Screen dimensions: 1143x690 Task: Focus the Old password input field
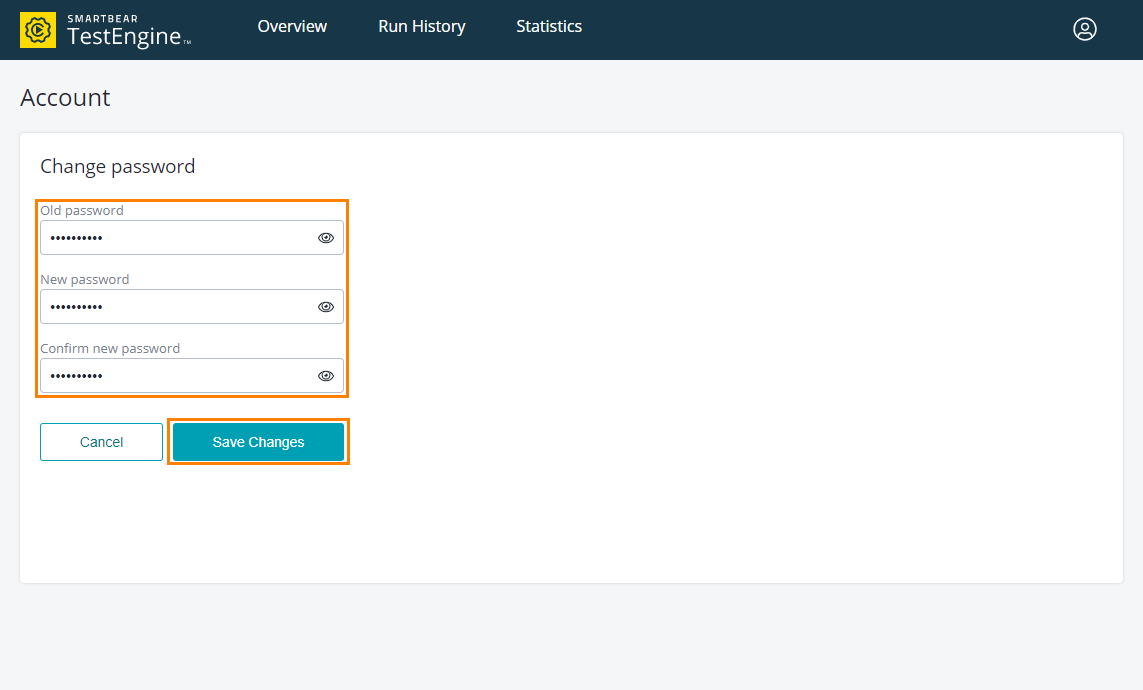tap(175, 238)
